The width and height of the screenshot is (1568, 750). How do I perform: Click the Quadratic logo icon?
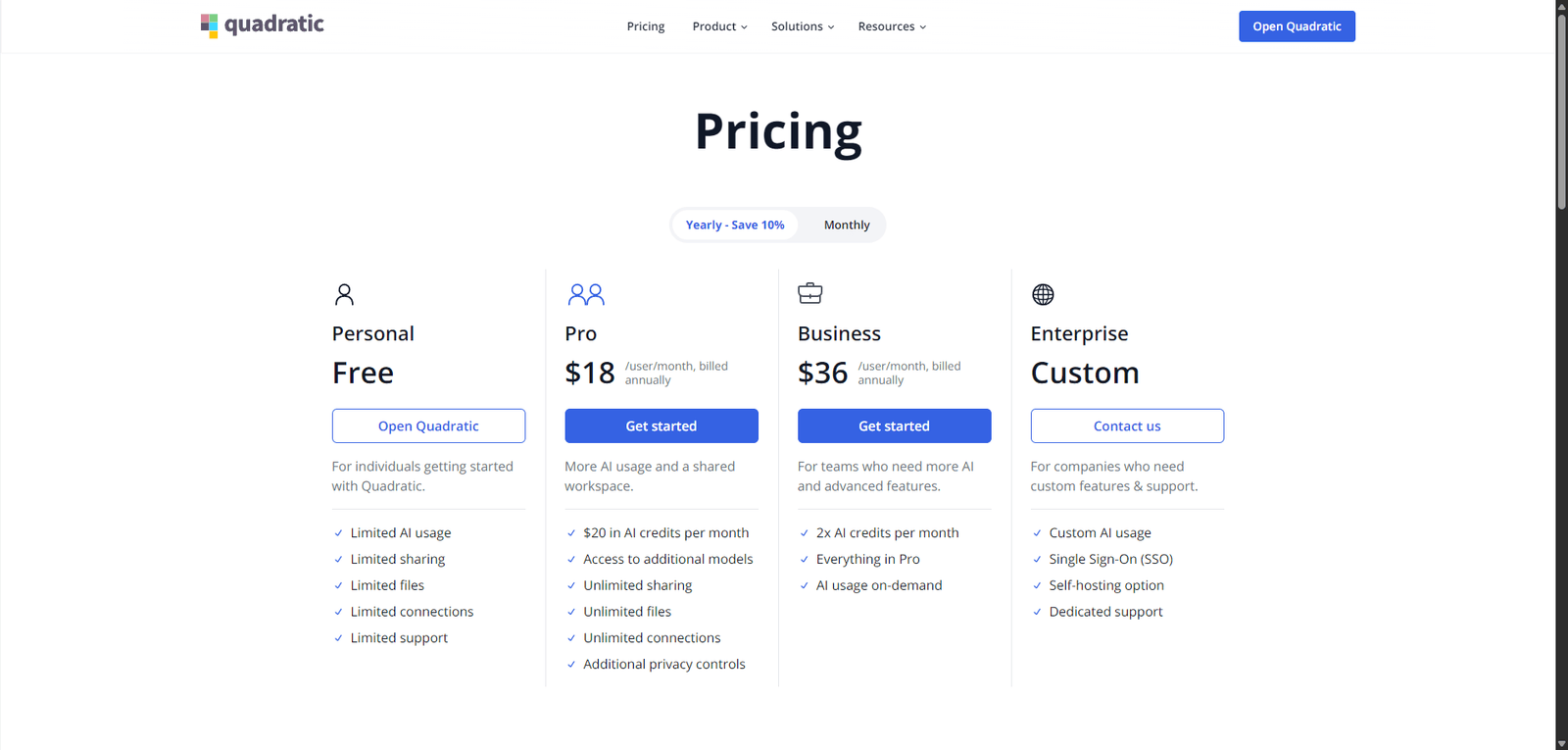click(209, 25)
